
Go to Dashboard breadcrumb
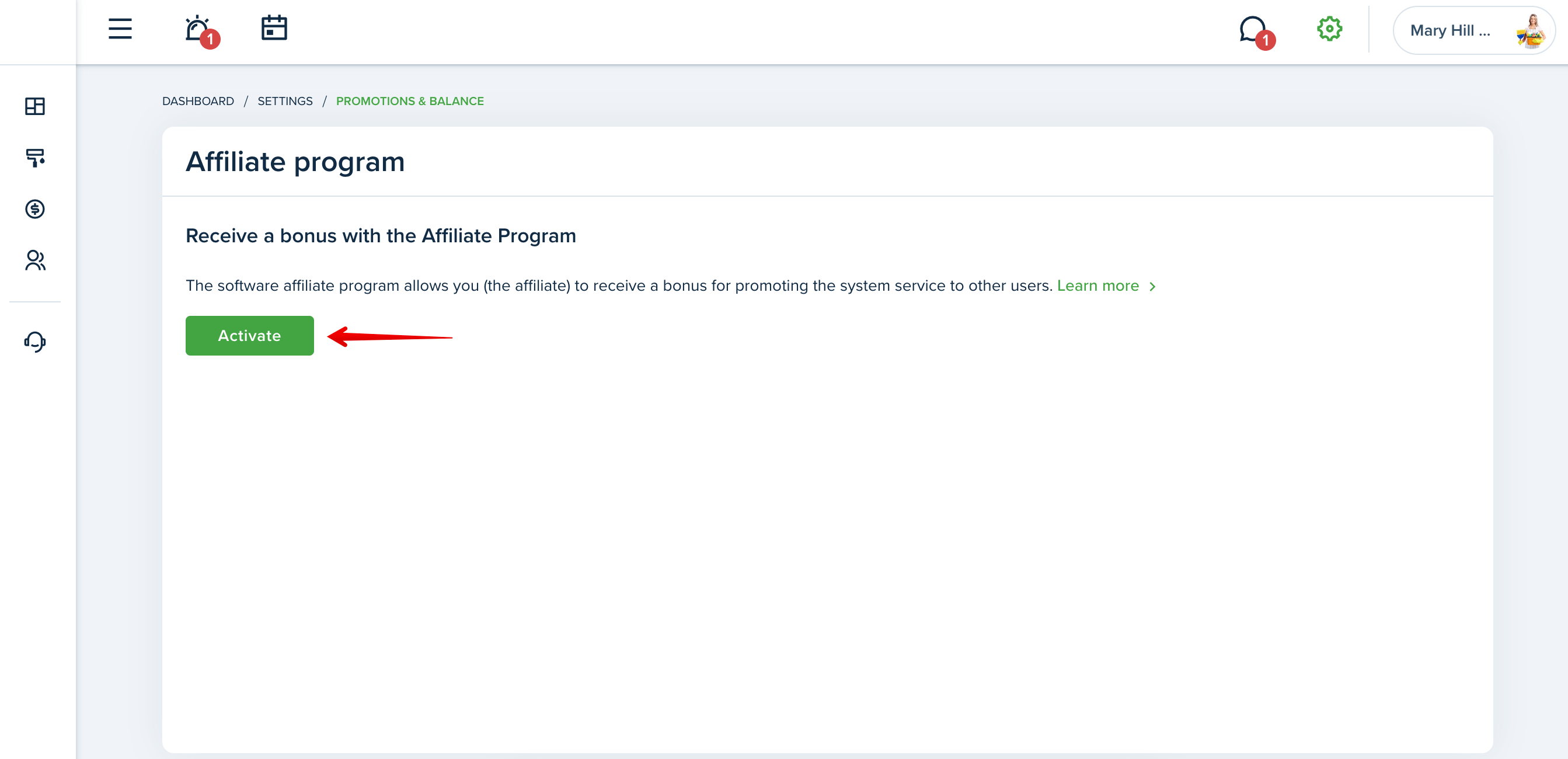[198, 101]
